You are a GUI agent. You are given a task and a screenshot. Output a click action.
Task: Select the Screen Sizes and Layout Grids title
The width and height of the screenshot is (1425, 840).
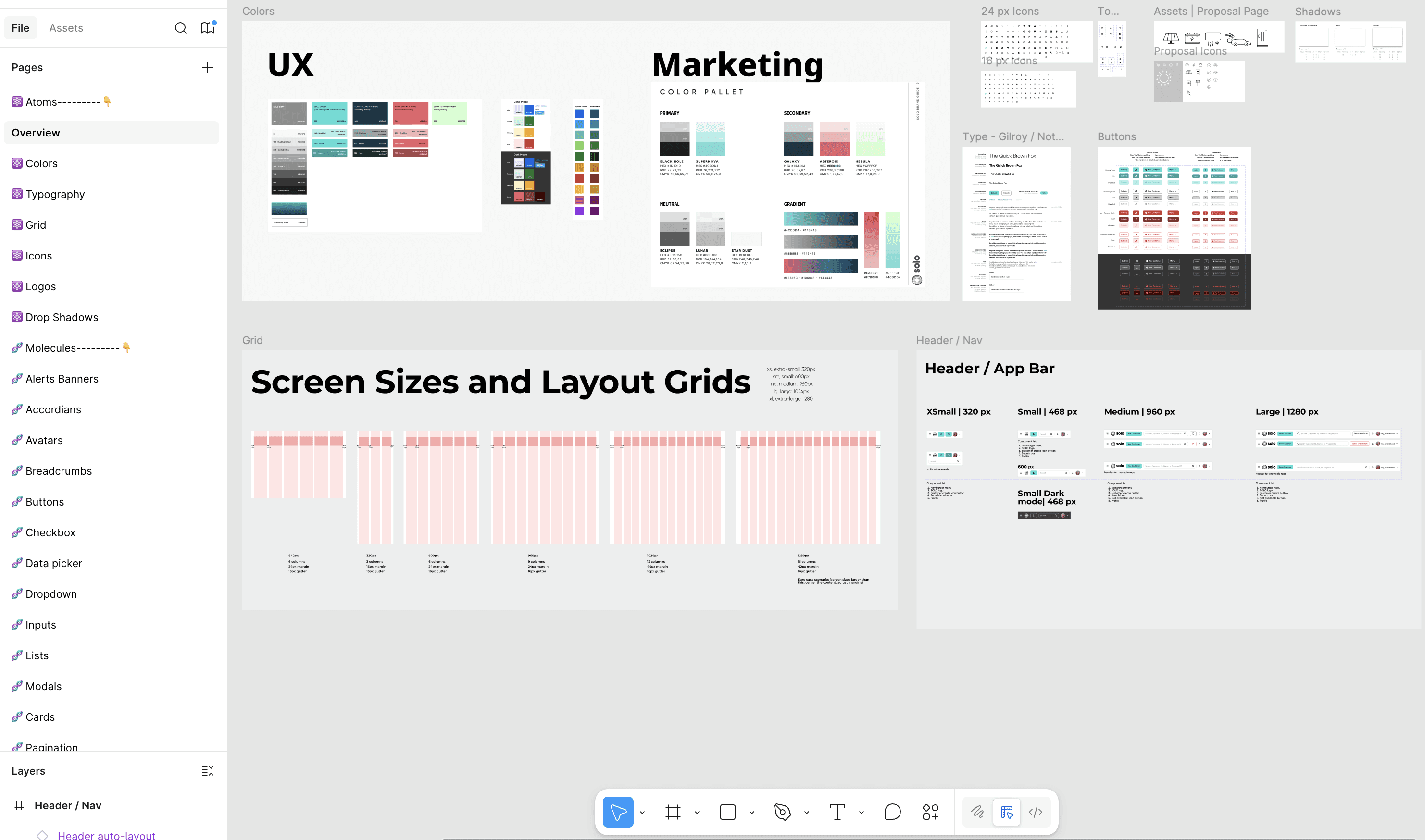(x=500, y=382)
